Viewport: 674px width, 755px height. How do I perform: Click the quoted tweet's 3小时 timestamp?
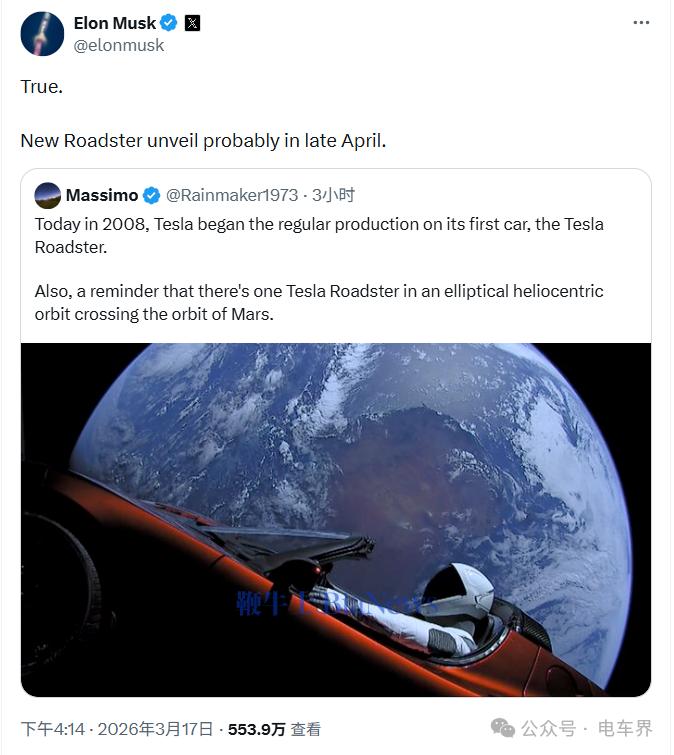click(334, 195)
